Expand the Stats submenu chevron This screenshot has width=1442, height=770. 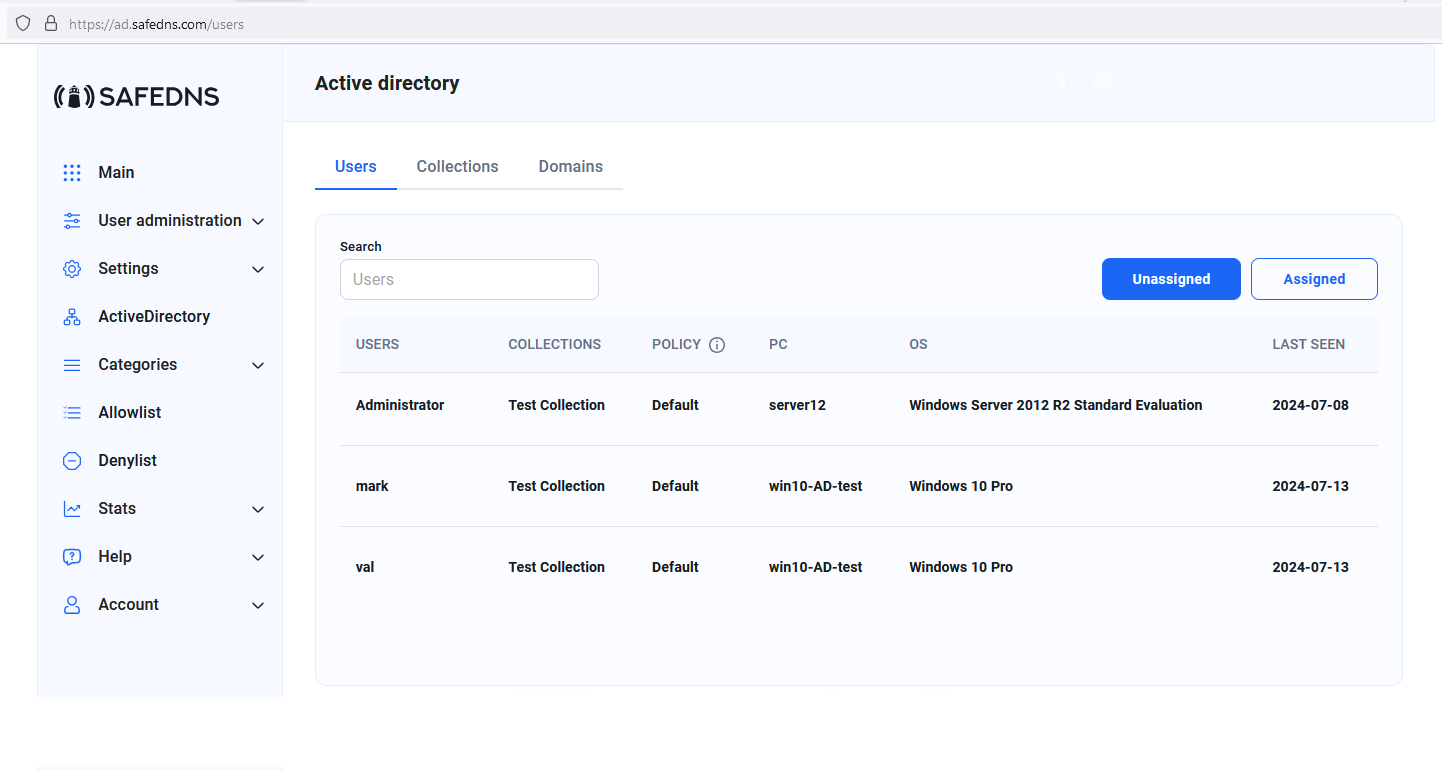pos(258,510)
